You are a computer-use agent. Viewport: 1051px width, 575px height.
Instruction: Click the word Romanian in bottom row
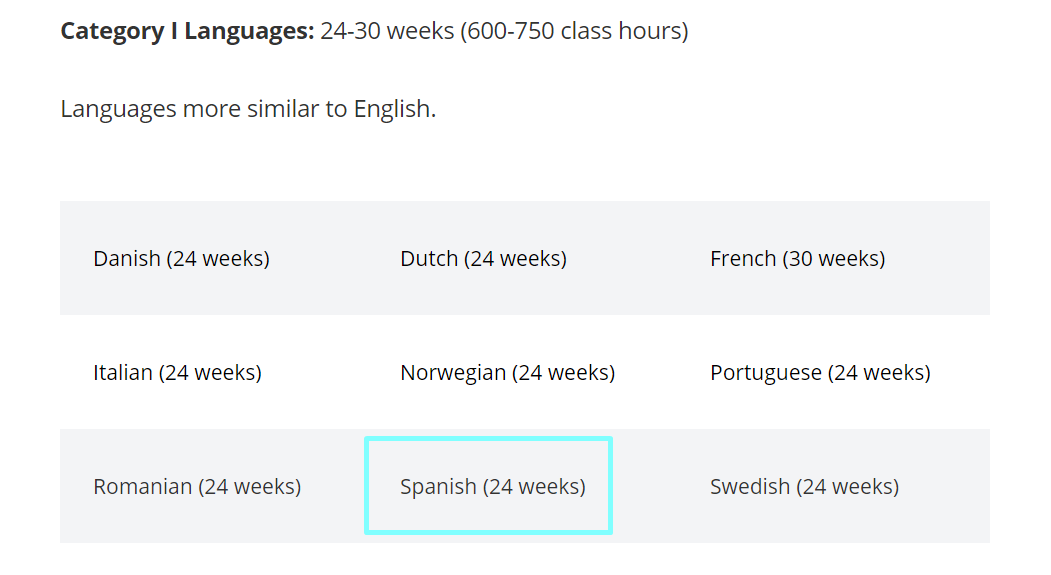click(143, 487)
